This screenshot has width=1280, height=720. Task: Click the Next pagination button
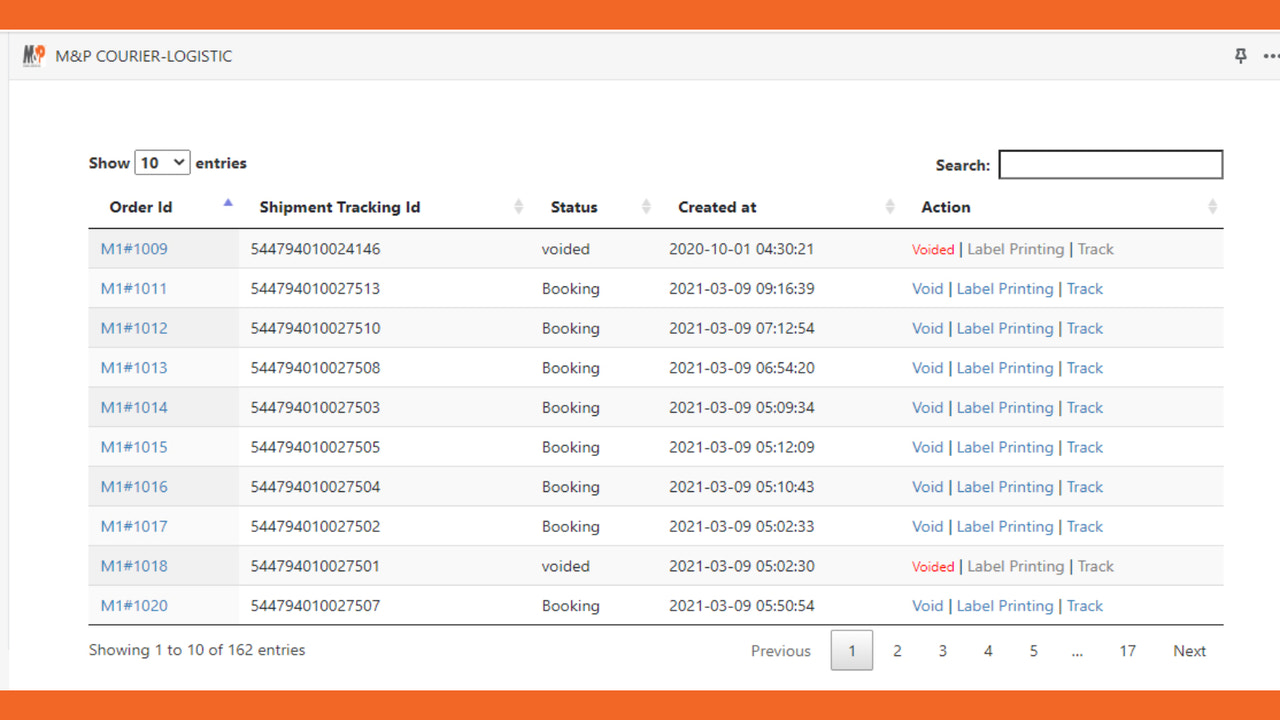click(x=1189, y=650)
